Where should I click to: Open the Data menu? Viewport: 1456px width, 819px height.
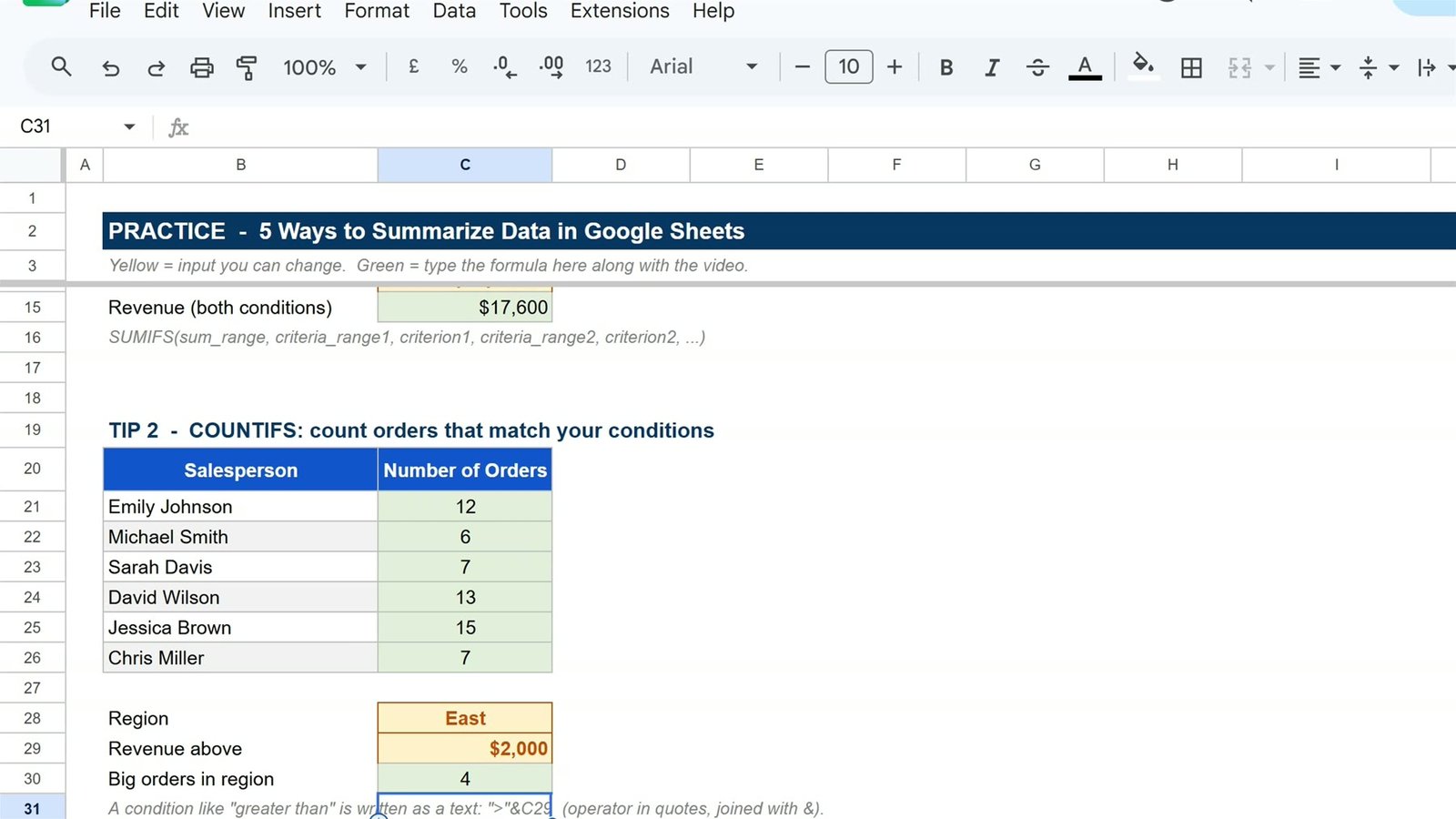point(454,11)
